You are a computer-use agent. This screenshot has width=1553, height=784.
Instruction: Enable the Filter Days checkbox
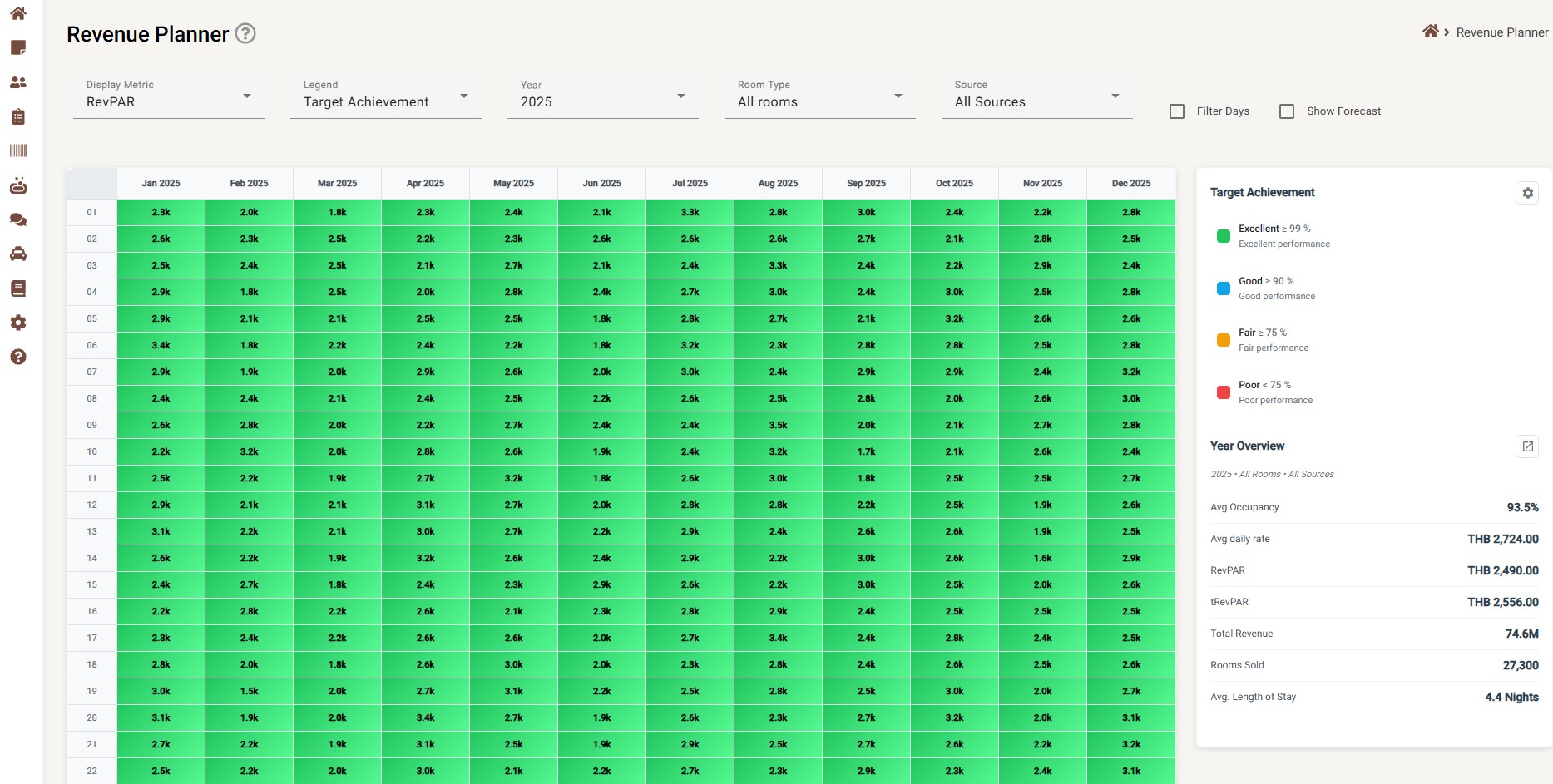[1177, 111]
